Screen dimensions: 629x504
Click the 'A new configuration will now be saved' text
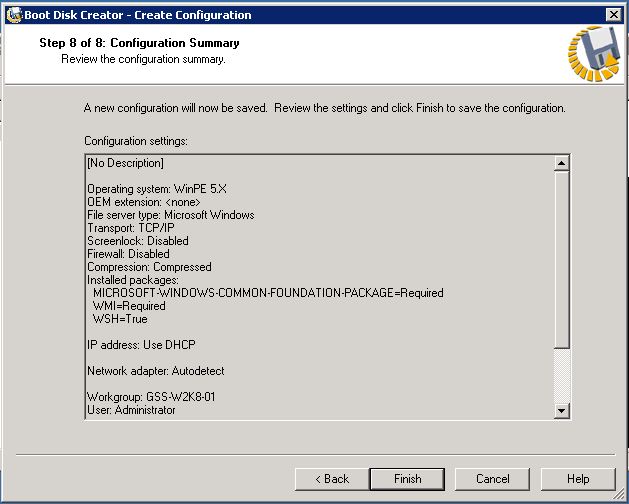point(175,108)
